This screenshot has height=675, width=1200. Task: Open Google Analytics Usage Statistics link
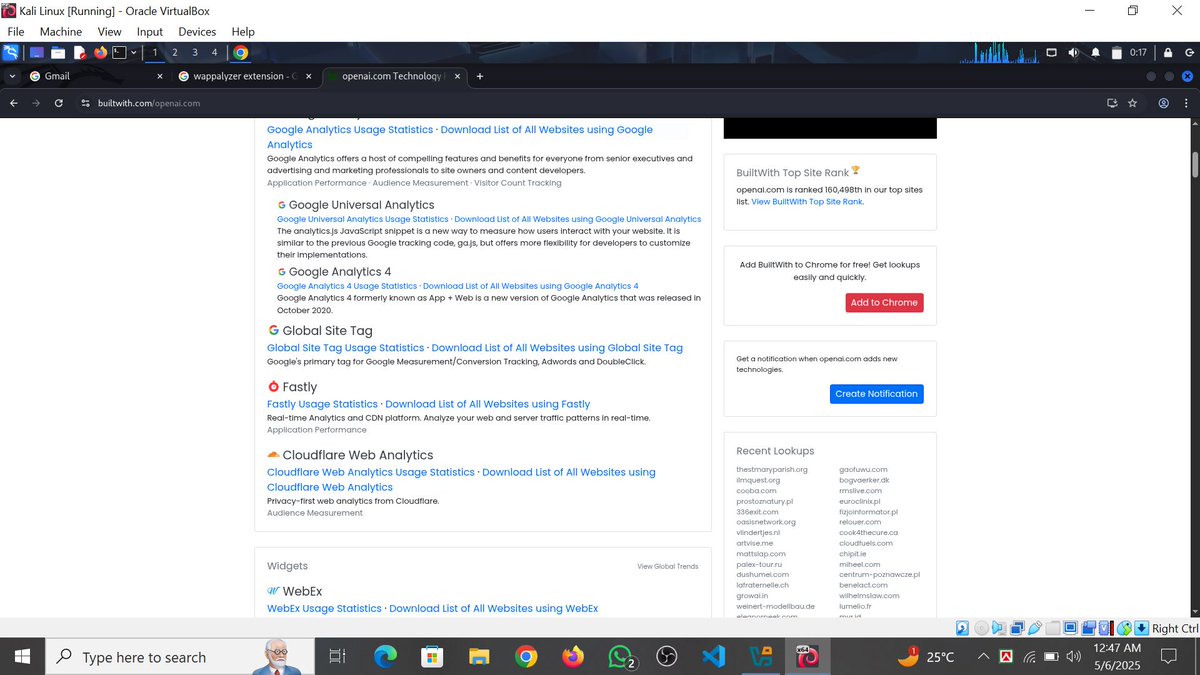click(350, 130)
